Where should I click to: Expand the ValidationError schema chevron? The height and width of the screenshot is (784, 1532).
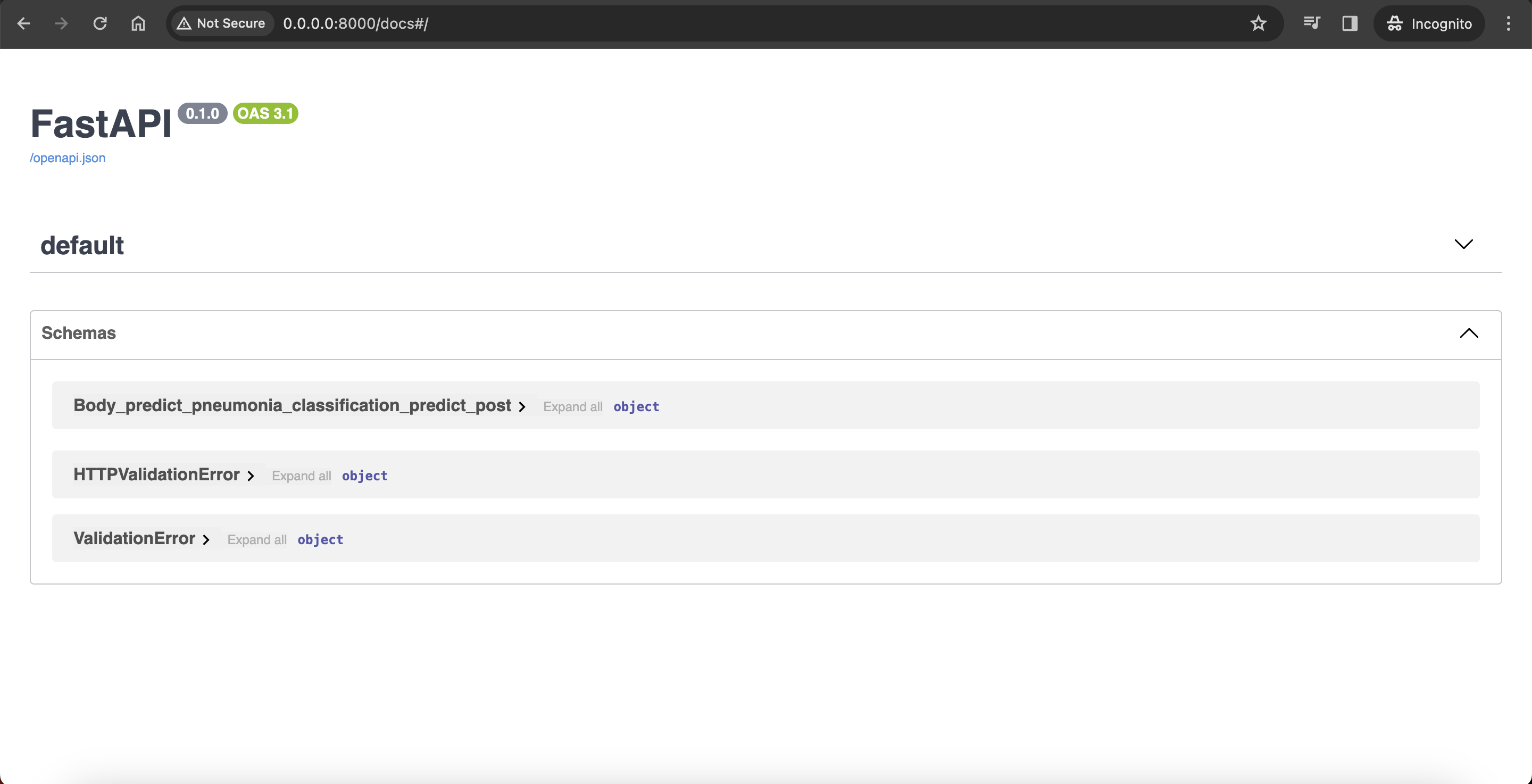coord(206,539)
